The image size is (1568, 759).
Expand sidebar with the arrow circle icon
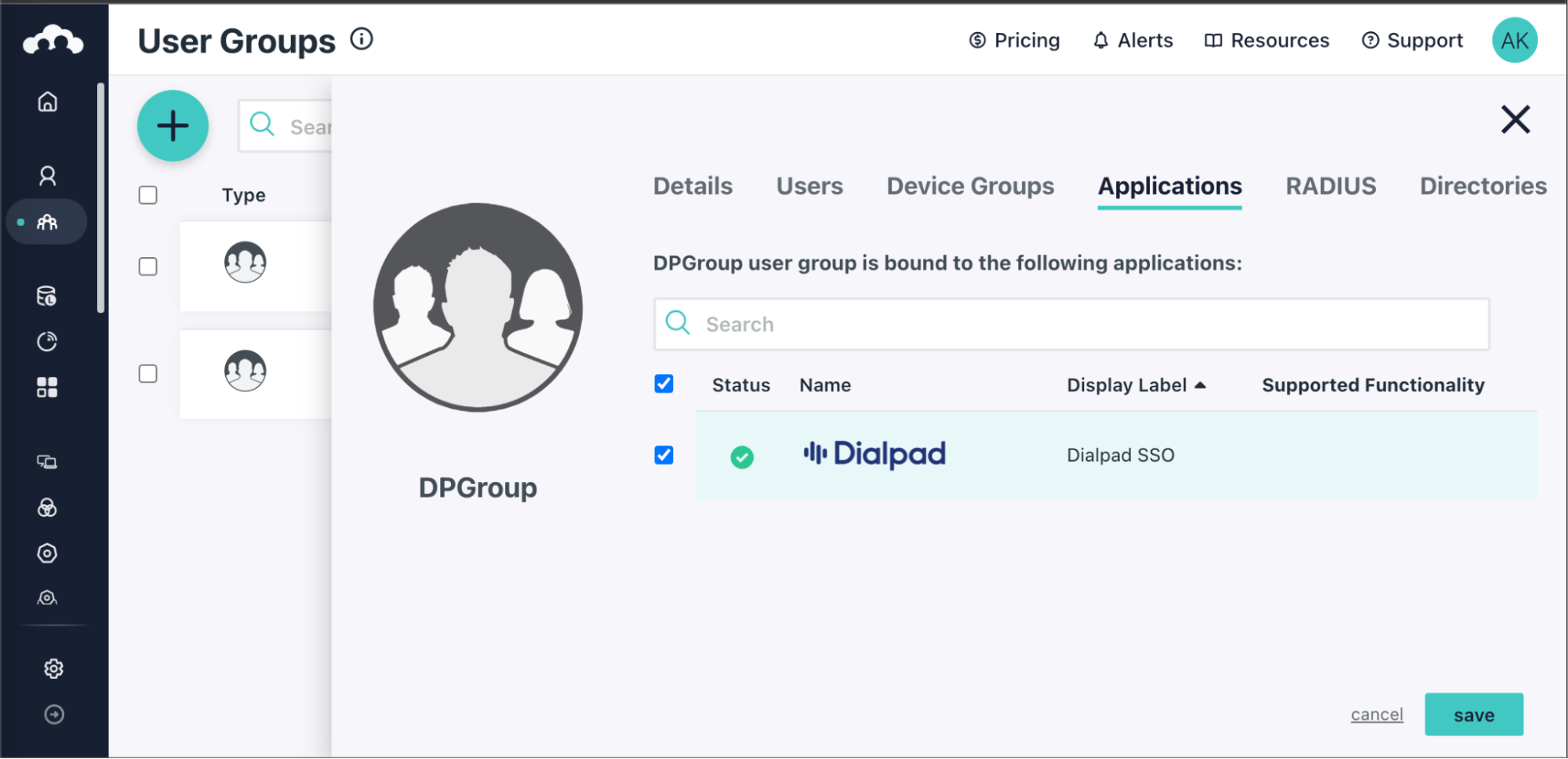(54, 714)
